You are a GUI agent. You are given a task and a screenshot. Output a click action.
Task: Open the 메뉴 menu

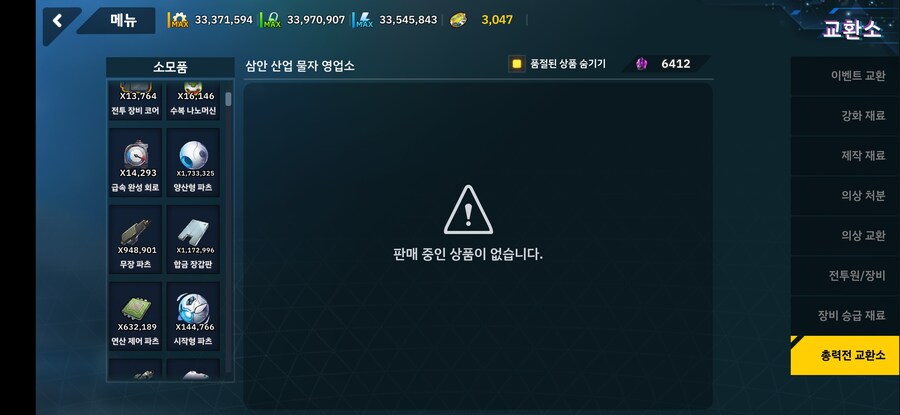pyautogui.click(x=125, y=20)
